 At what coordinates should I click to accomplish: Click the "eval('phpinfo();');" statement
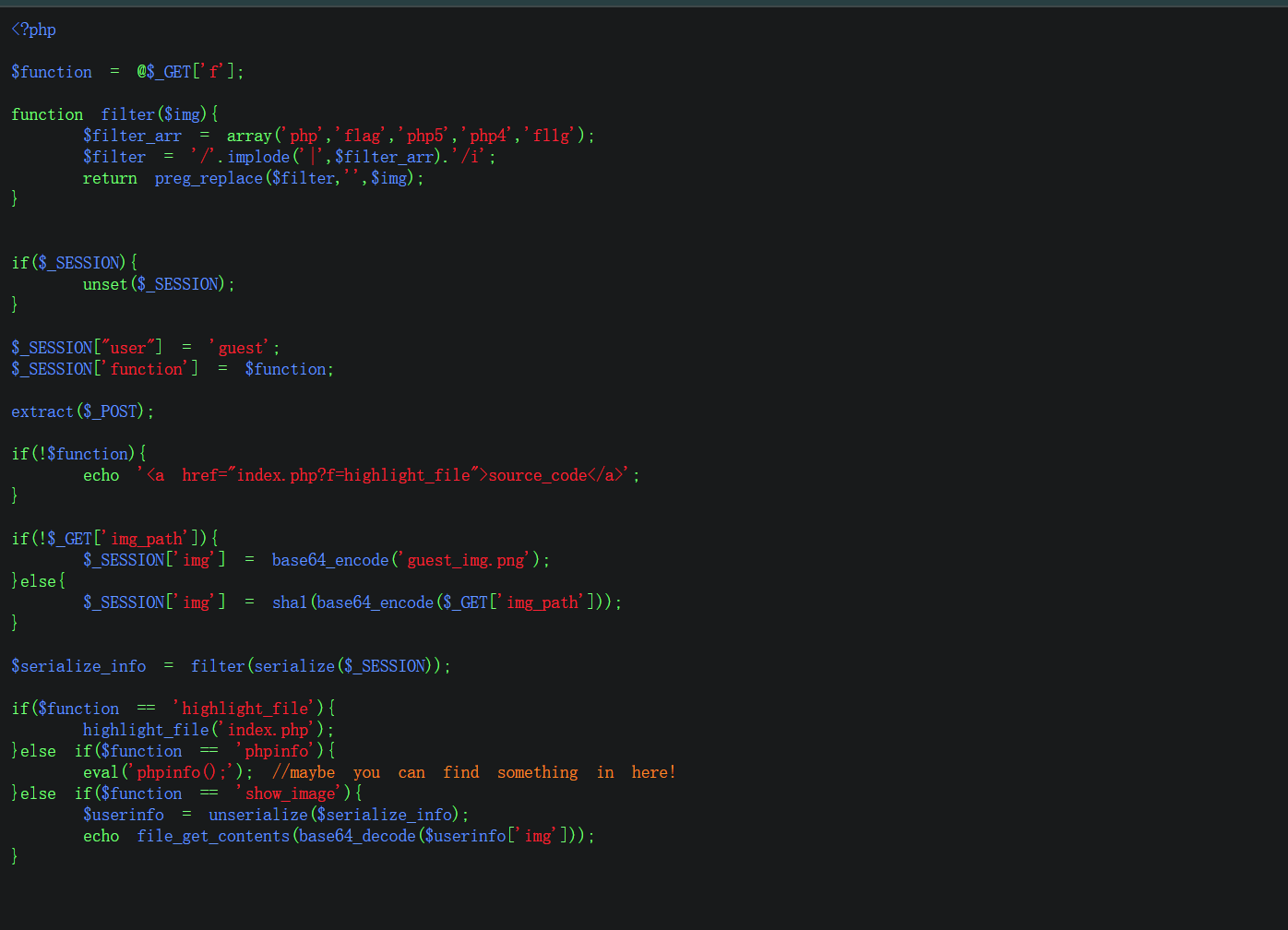click(168, 772)
